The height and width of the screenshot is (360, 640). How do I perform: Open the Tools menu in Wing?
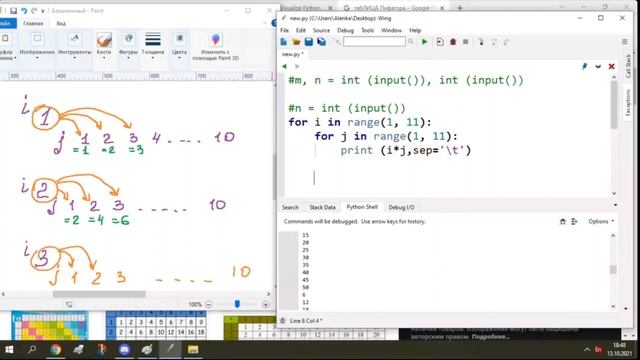[367, 30]
